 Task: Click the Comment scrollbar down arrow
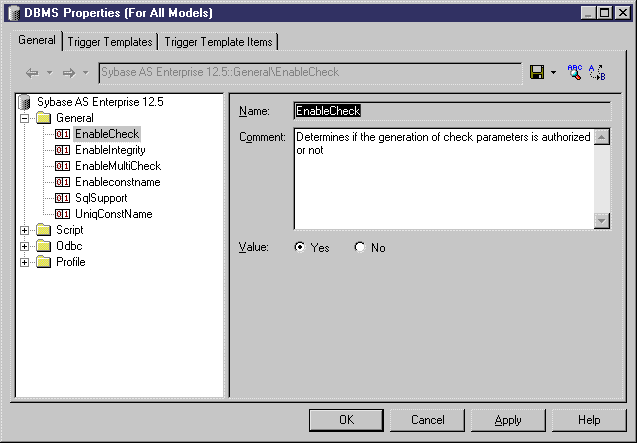(602, 221)
